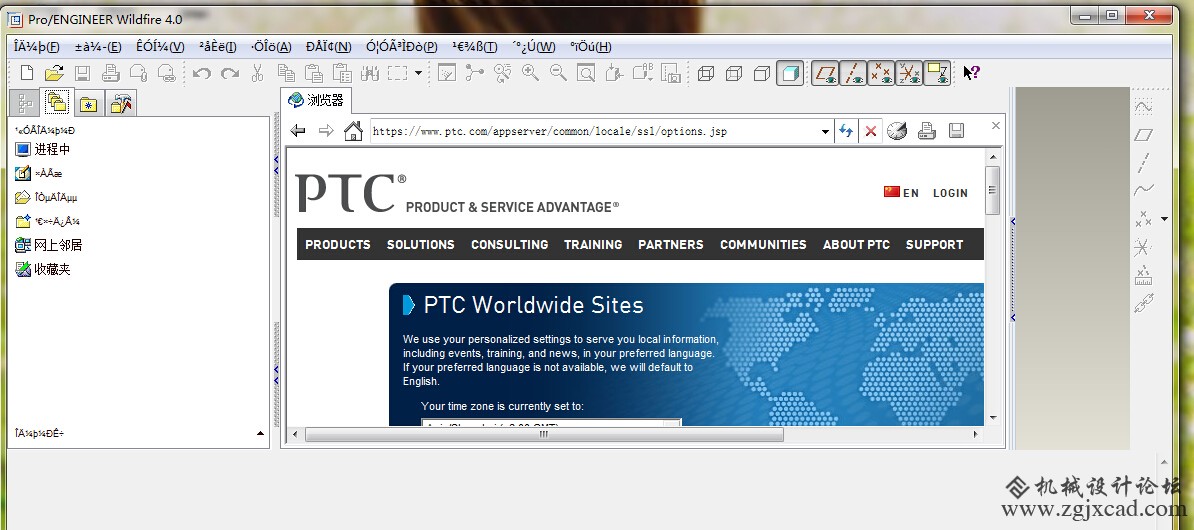1194x530 pixels.
Task: Save using the main toolbar floppy disk icon
Action: pos(82,73)
